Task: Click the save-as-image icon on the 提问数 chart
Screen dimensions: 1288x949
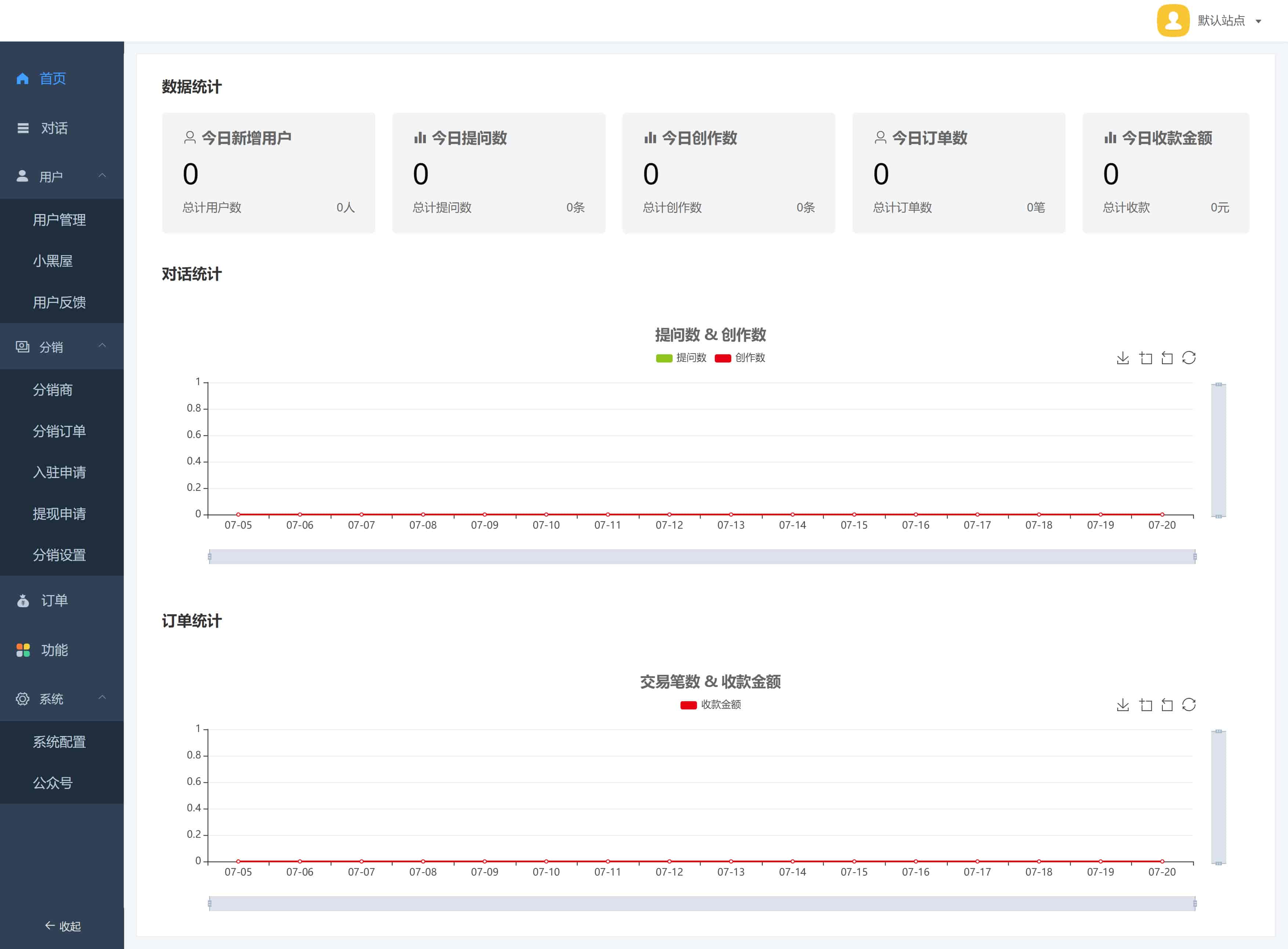Action: click(x=1122, y=358)
